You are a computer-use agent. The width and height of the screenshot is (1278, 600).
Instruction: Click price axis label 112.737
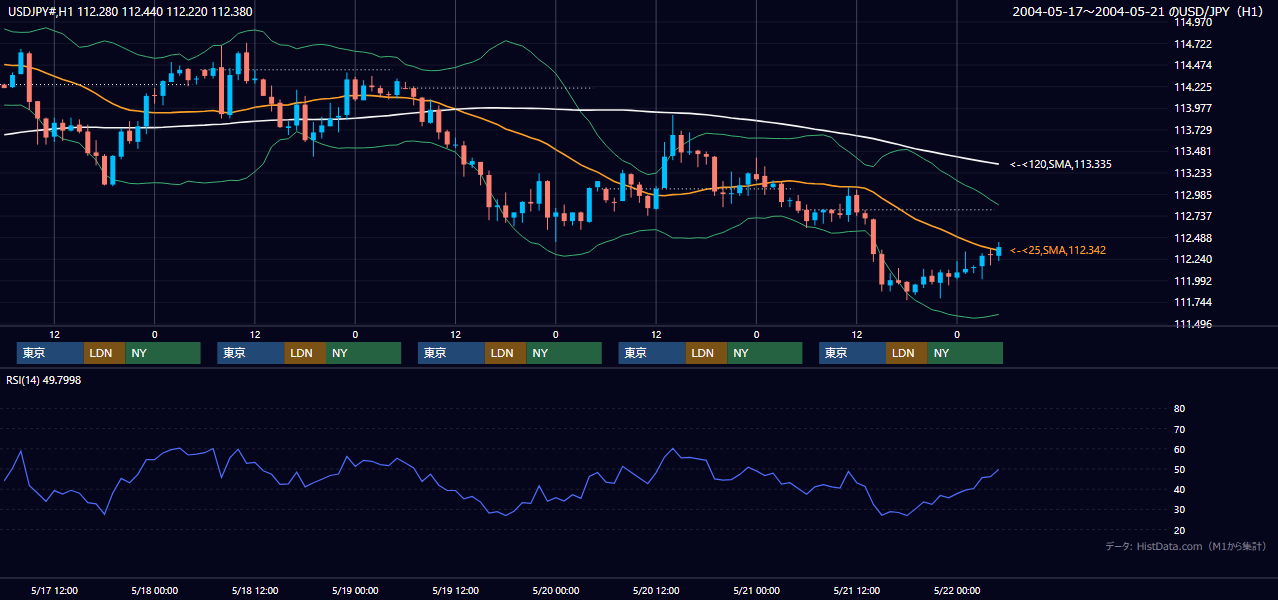point(1192,216)
